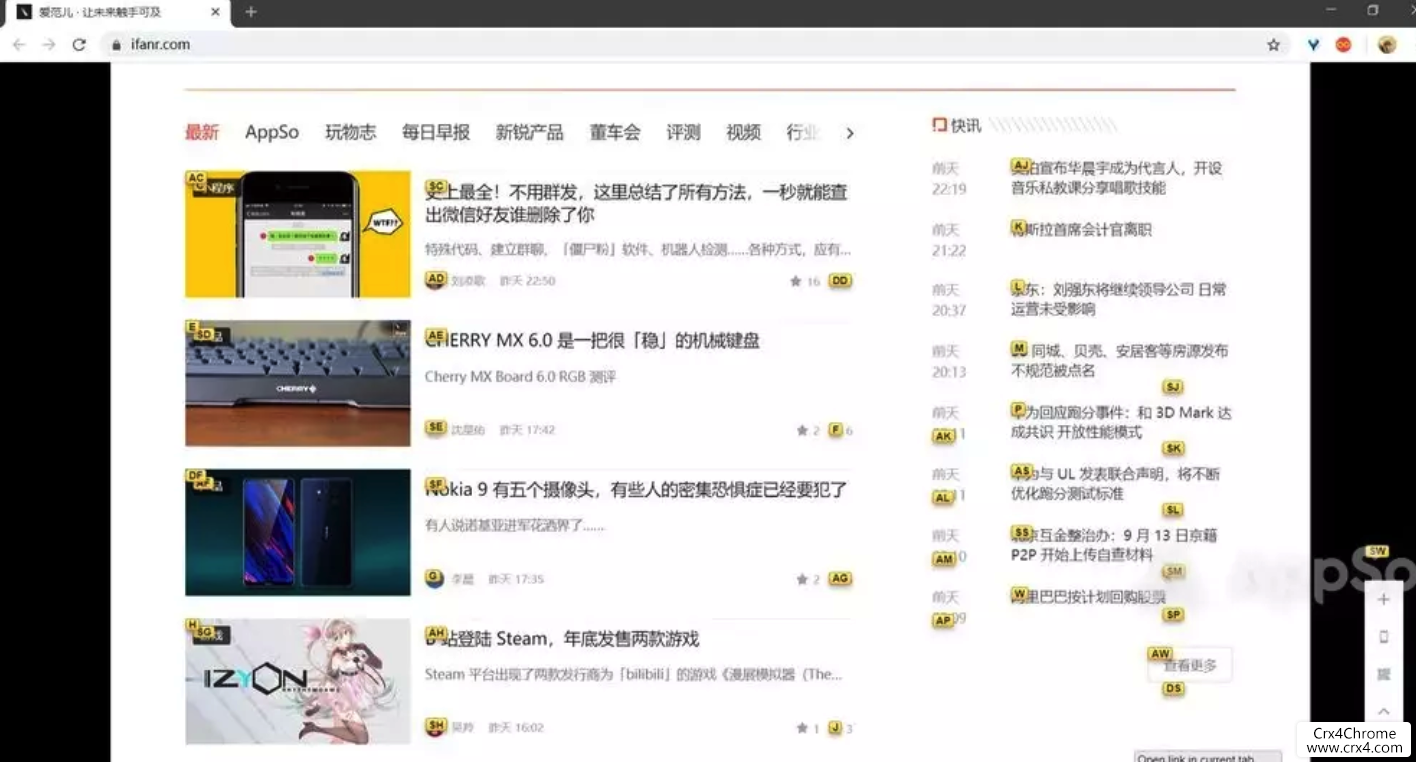The width and height of the screenshot is (1416, 762).
Task: Click the plus icon in floating sidebar
Action: pos(1384,600)
